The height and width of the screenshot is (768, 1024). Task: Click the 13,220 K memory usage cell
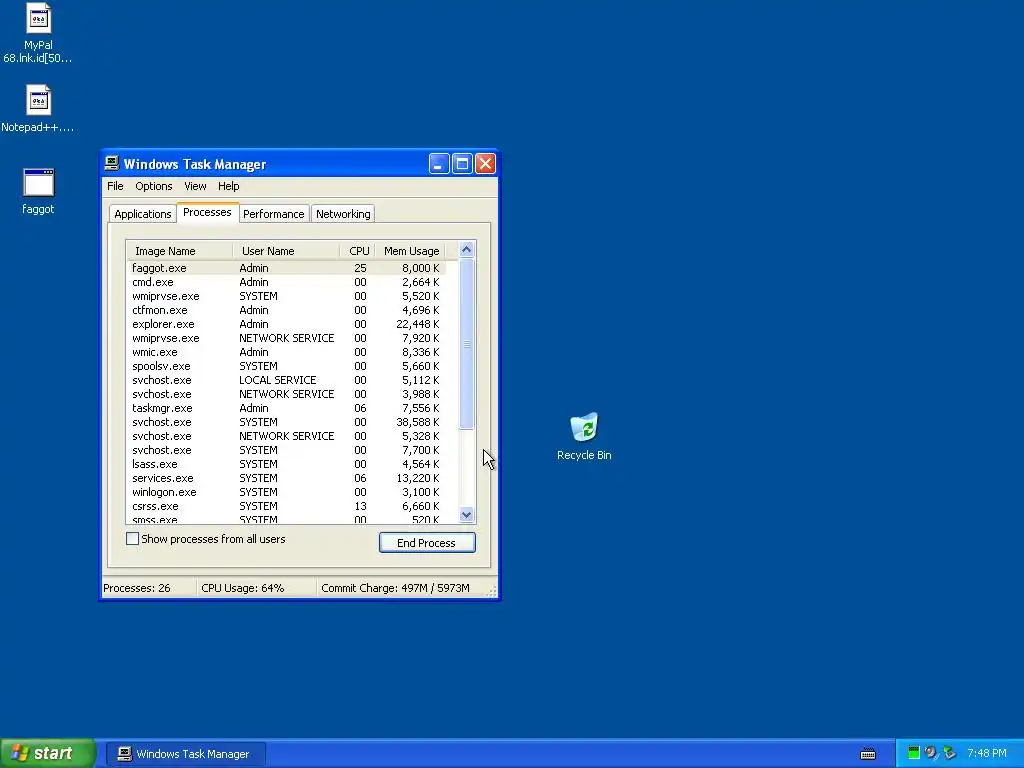418,478
